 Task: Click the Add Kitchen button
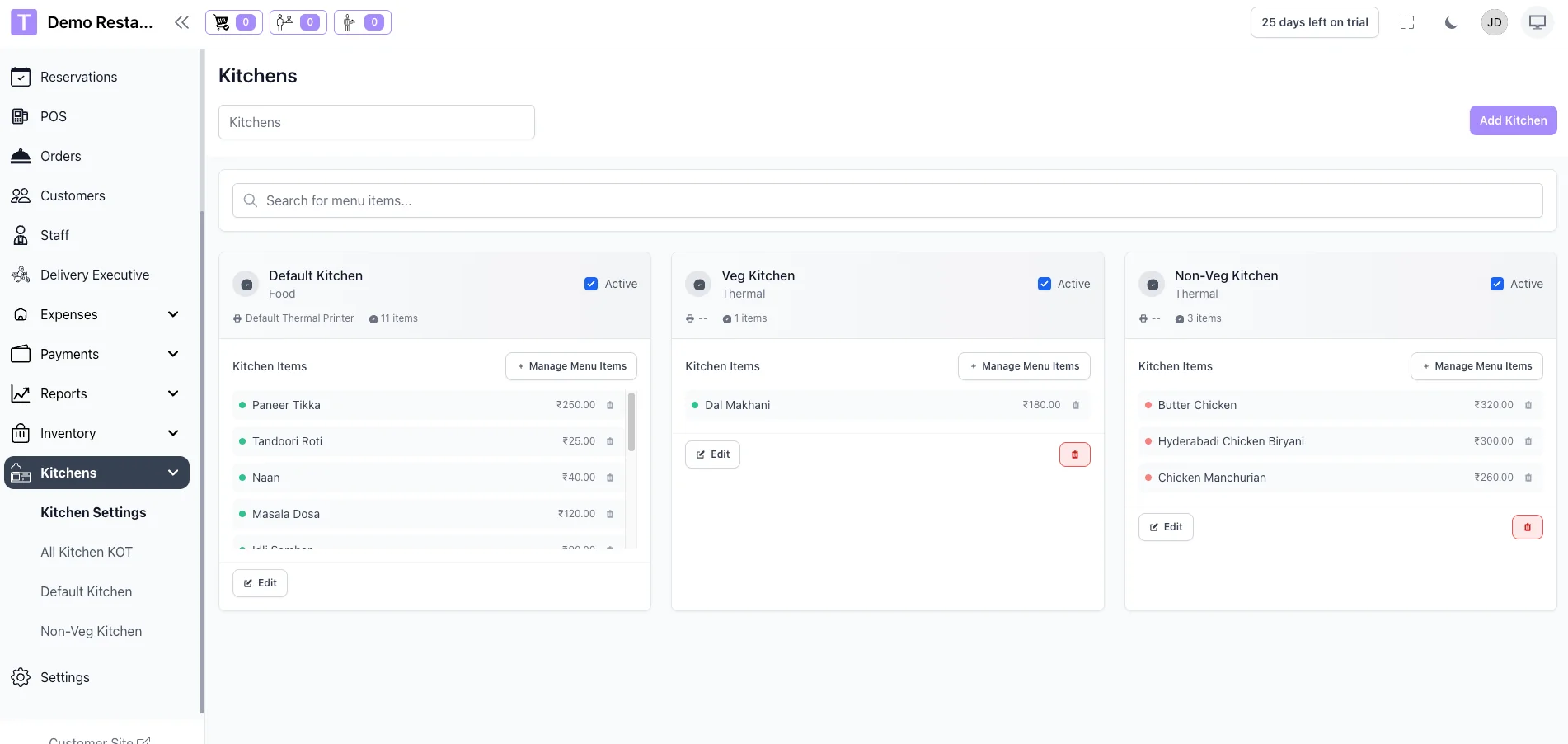point(1513,120)
